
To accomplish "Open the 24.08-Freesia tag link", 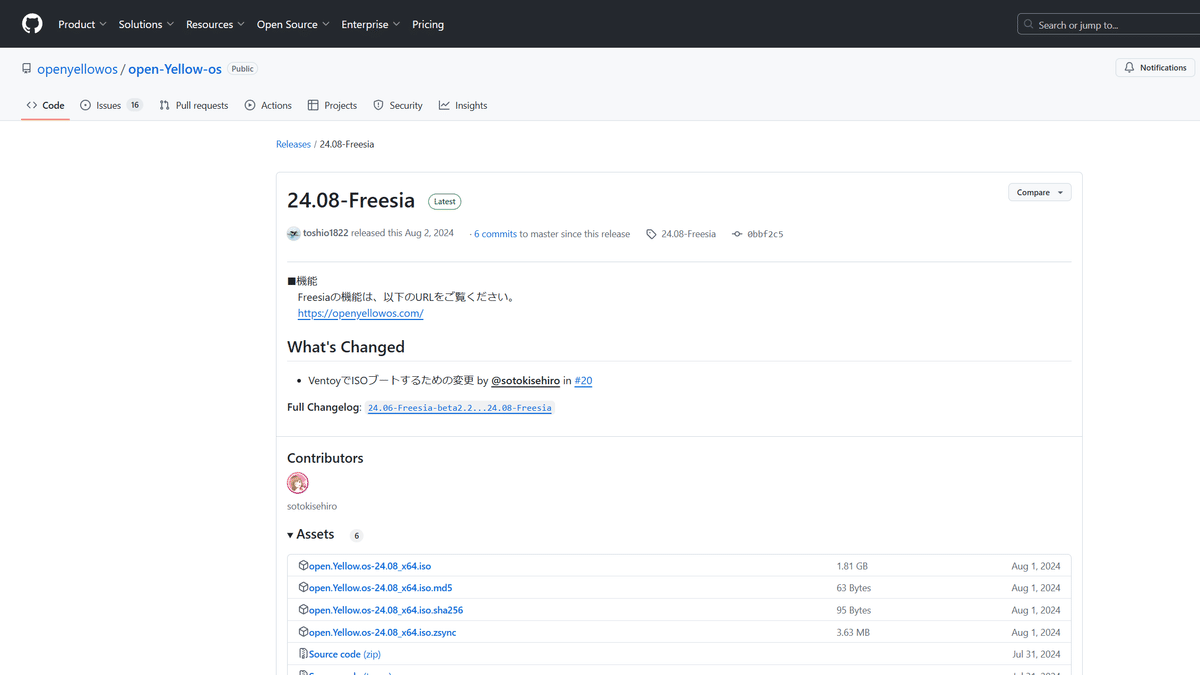I will point(688,234).
